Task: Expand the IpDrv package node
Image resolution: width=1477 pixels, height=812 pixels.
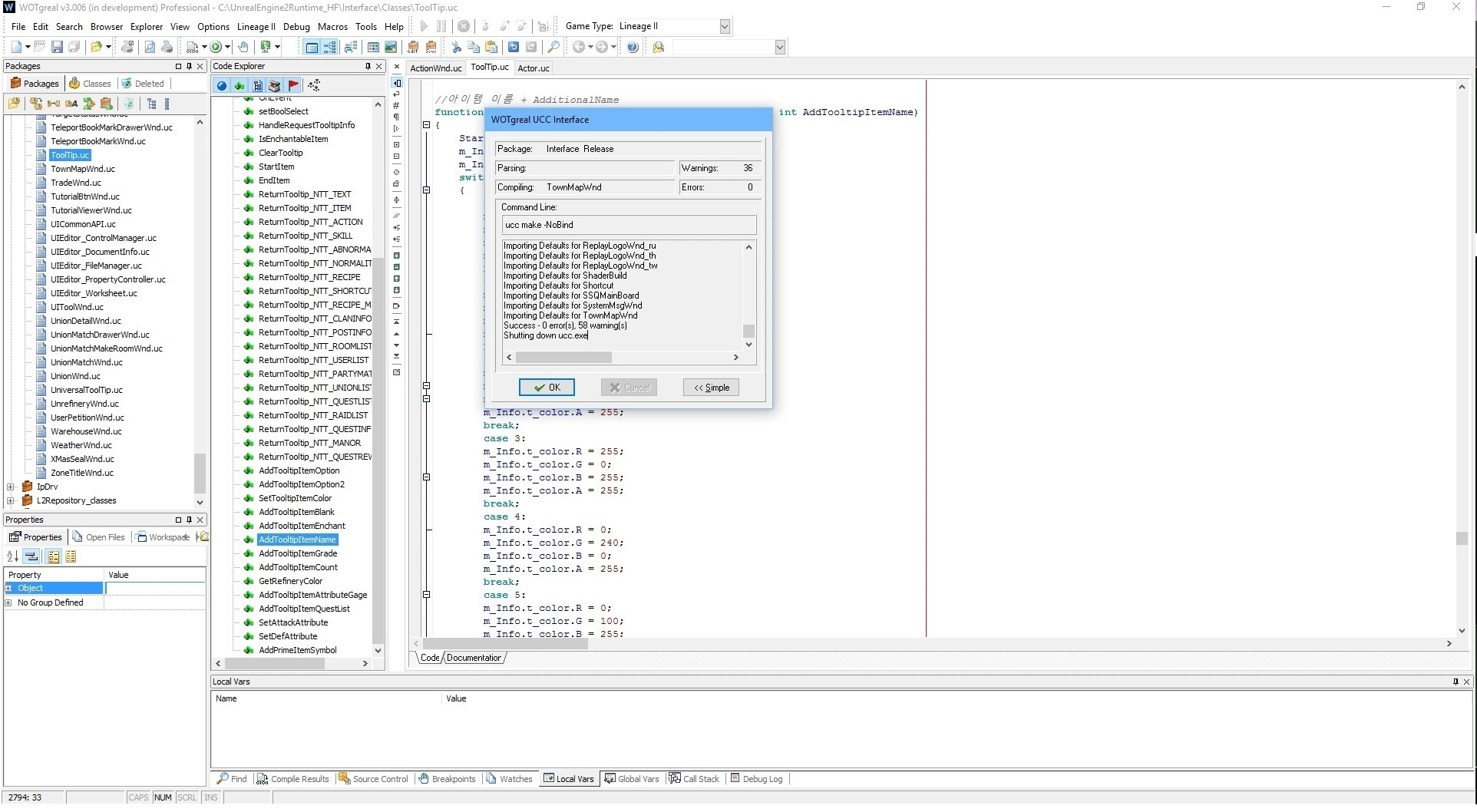Action: coord(10,487)
